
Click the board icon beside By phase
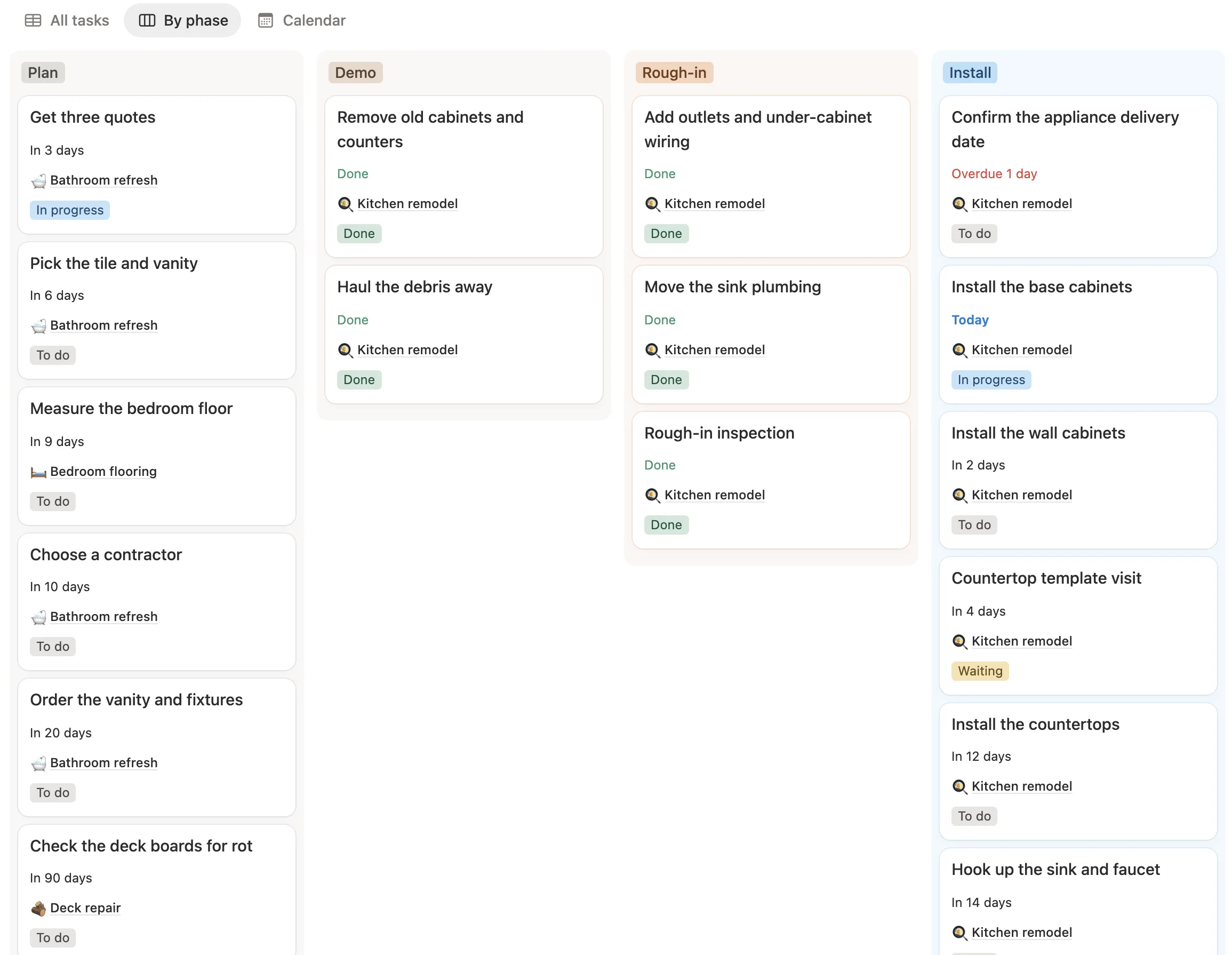[147, 20]
